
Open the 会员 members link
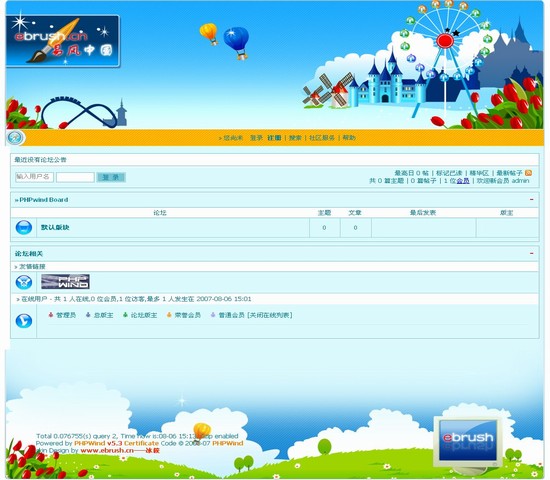pyautogui.click(x=463, y=181)
